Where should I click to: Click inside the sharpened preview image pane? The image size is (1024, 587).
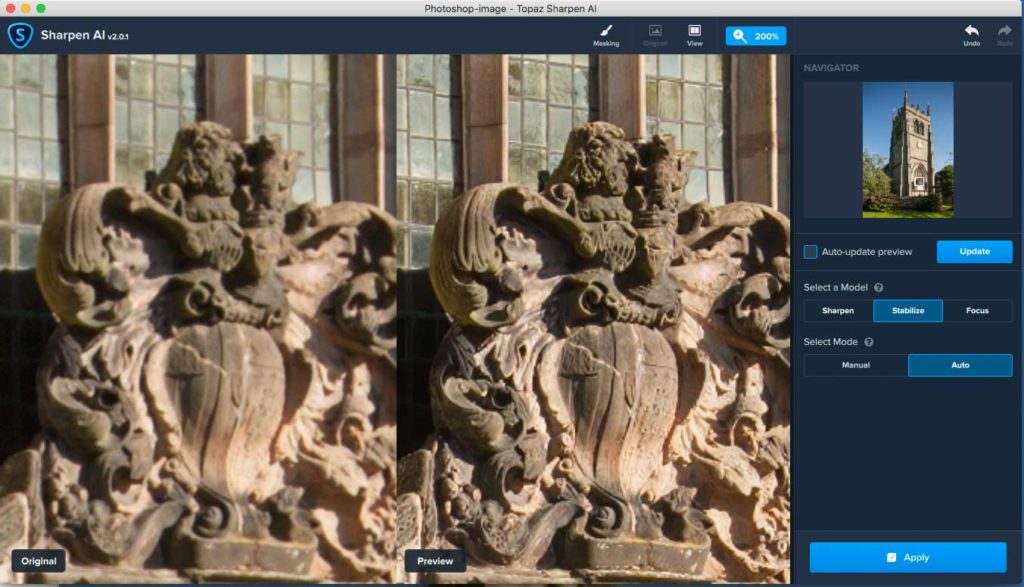pyautogui.click(x=593, y=318)
